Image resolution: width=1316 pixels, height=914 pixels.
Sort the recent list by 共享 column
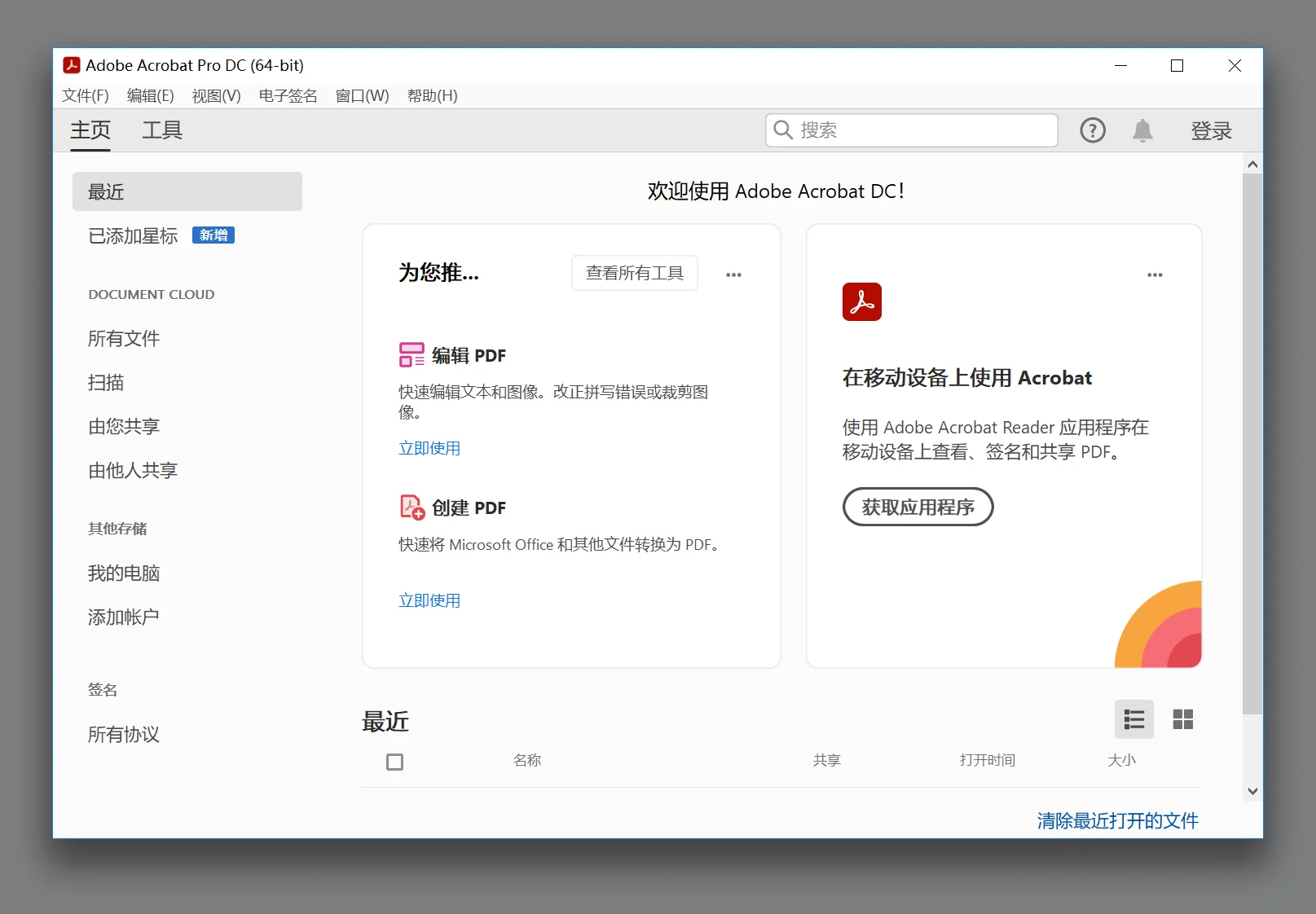coord(827,760)
